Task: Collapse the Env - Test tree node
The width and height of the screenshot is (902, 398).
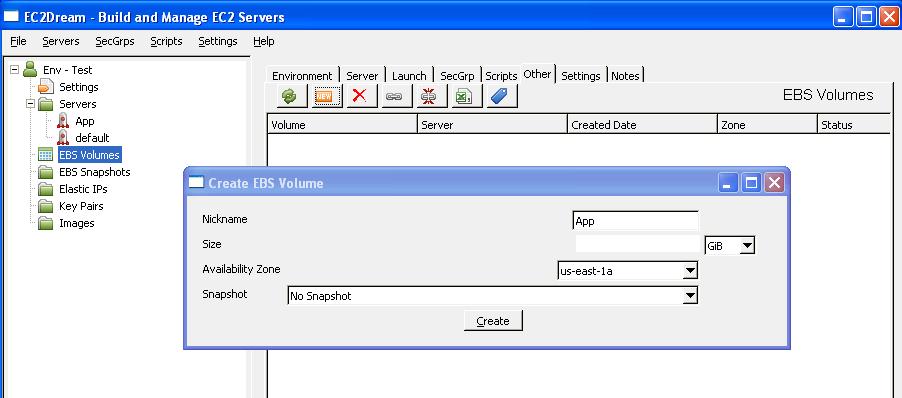Action: 14,70
